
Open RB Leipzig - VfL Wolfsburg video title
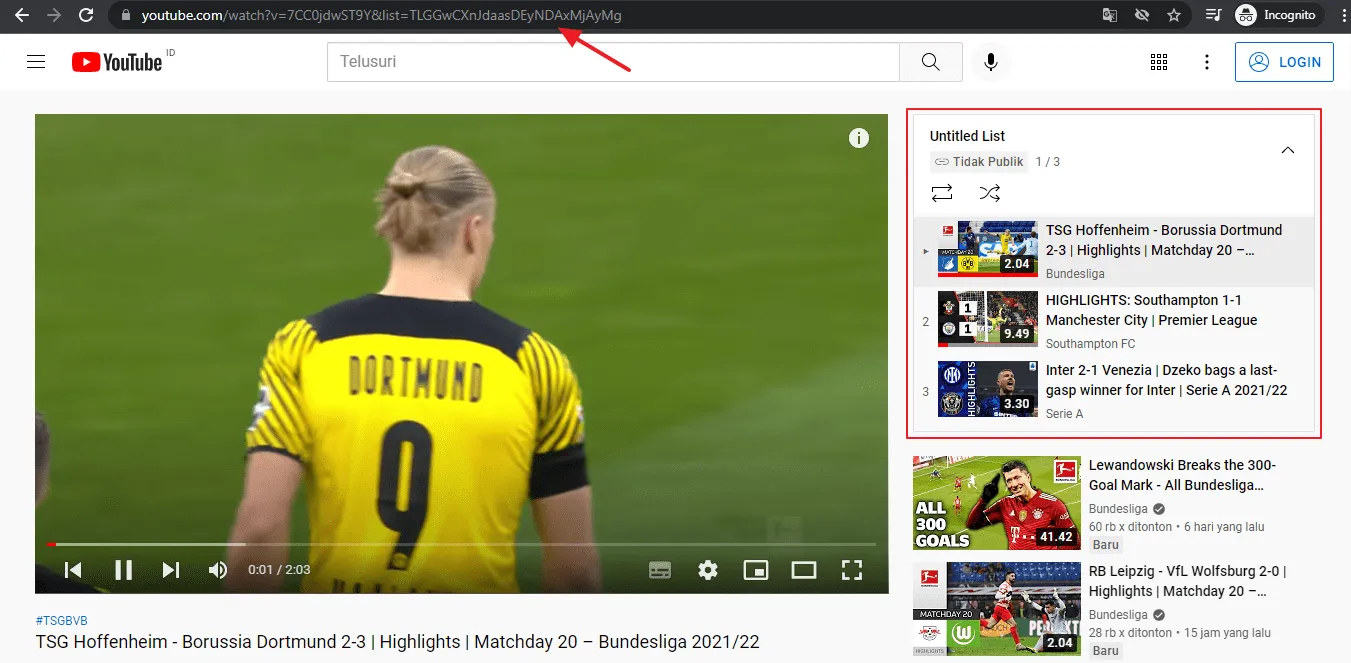(x=1188, y=581)
